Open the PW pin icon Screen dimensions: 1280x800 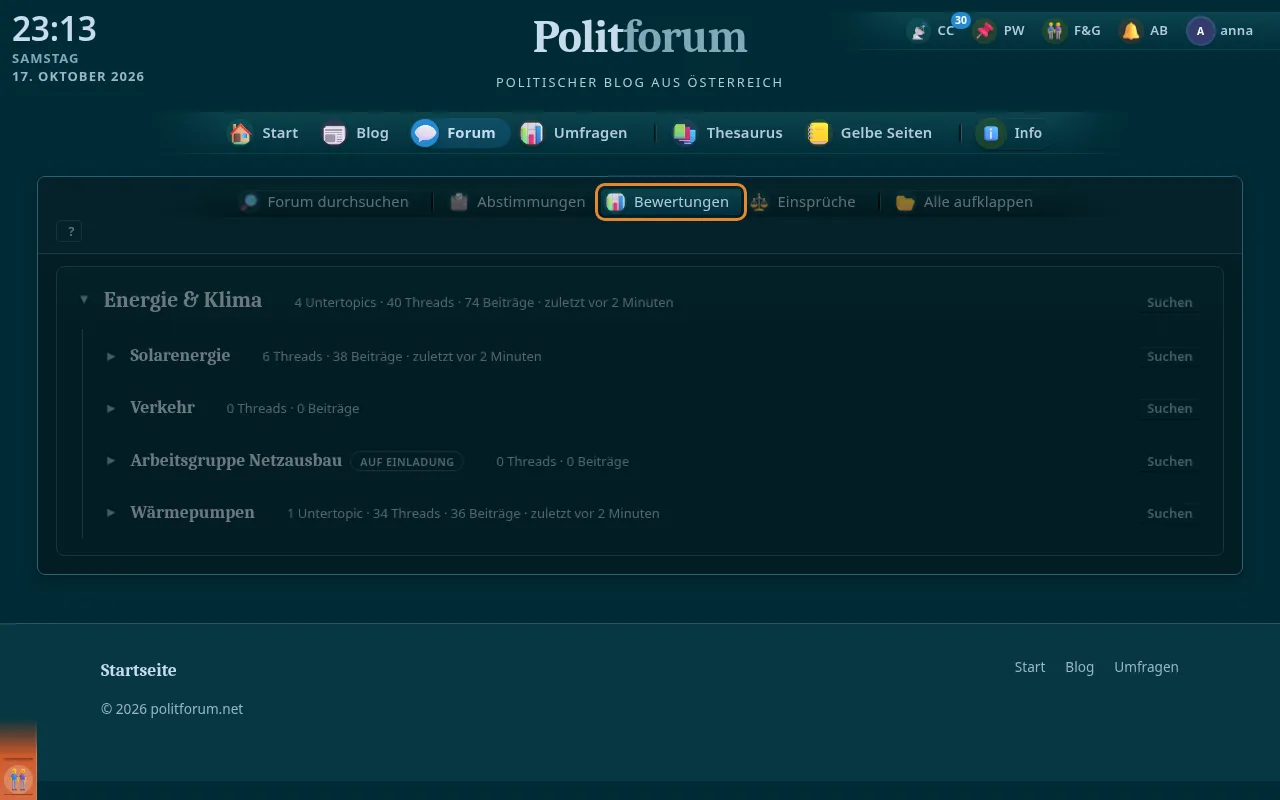pyautogui.click(x=986, y=31)
